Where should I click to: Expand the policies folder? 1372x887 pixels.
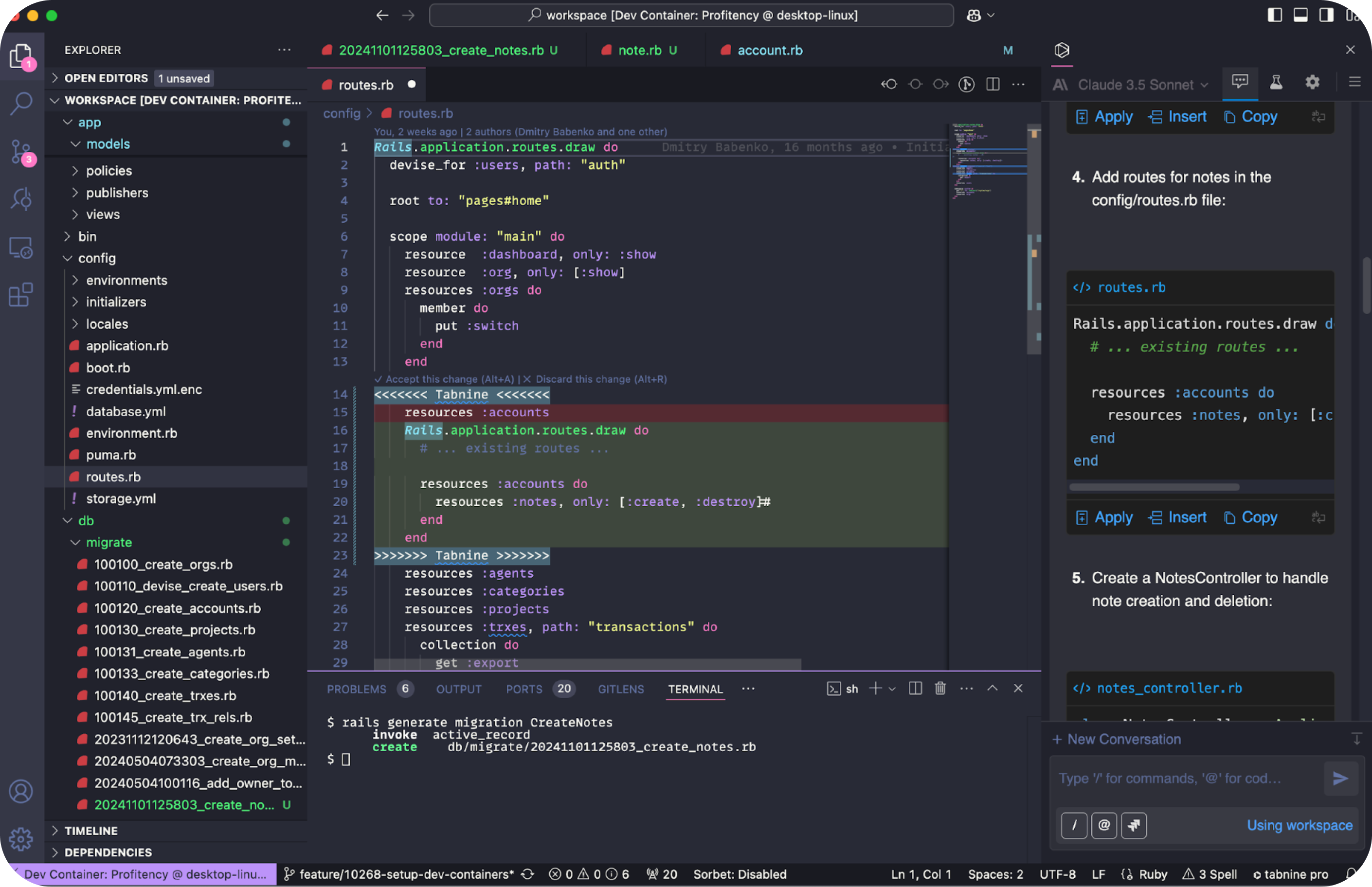pos(109,171)
